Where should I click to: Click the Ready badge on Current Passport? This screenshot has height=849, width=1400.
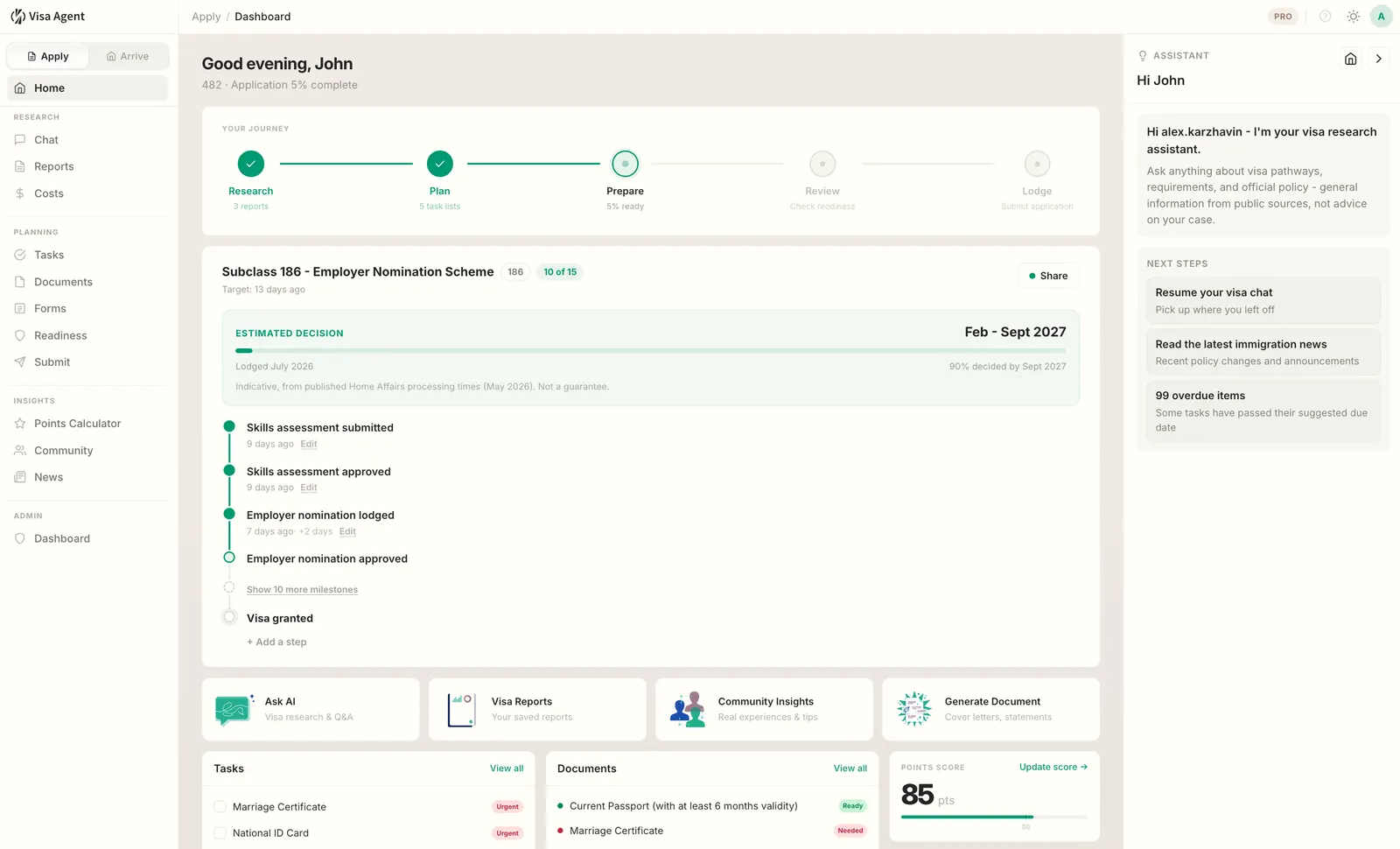[853, 806]
